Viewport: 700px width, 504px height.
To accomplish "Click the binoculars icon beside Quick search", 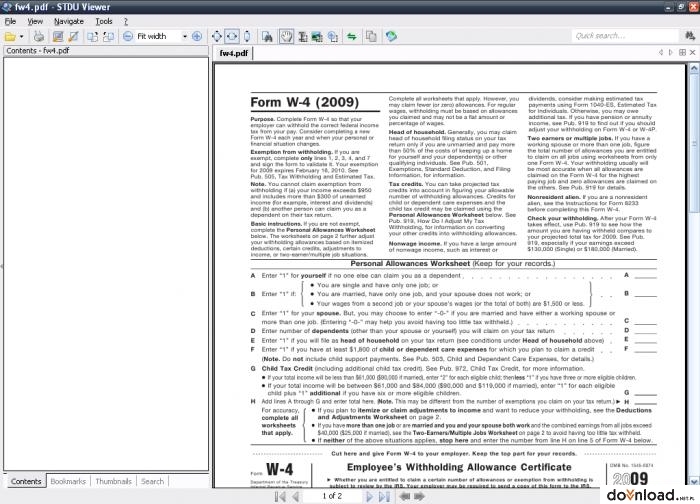I will tap(690, 36).
